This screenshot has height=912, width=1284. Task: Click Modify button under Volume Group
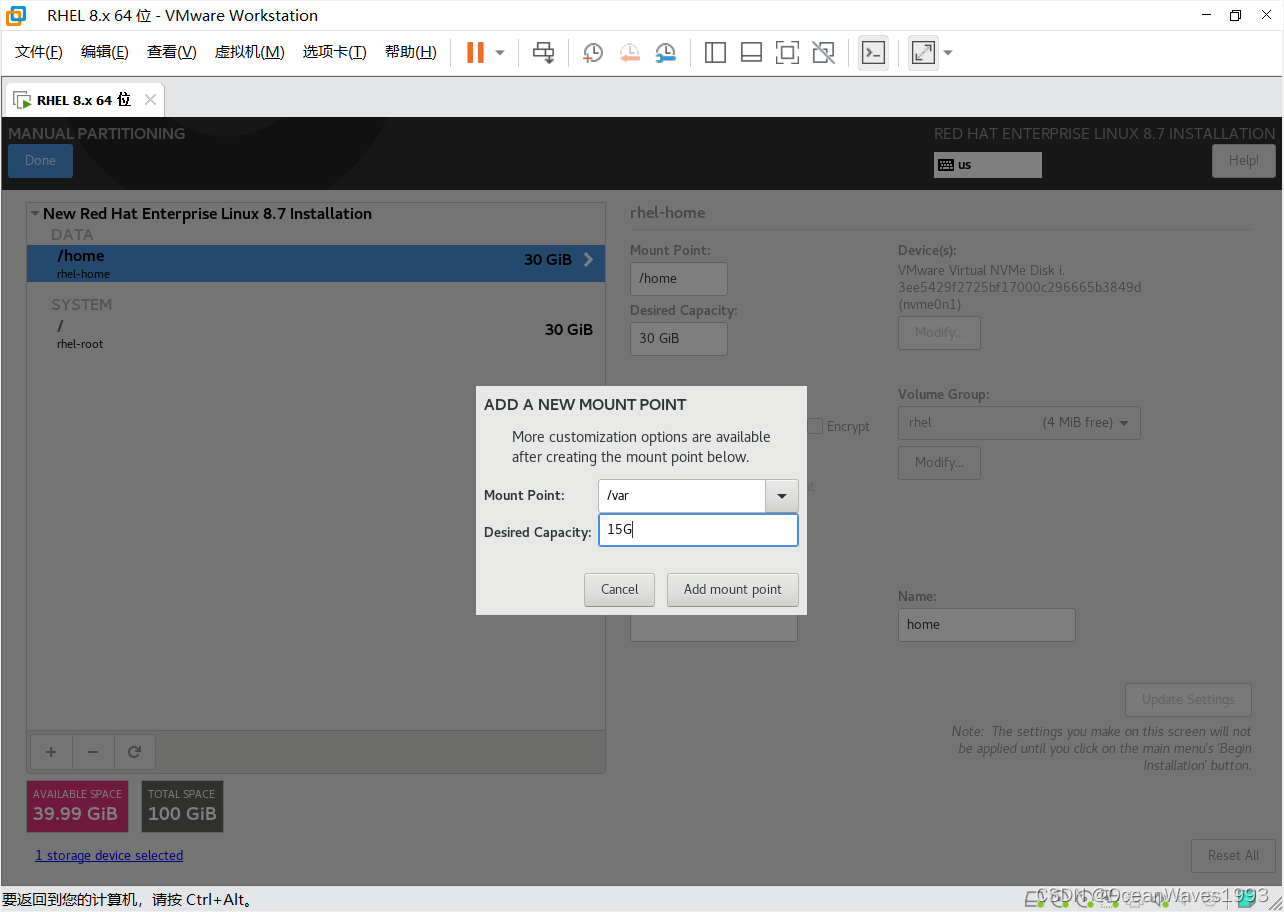939,463
